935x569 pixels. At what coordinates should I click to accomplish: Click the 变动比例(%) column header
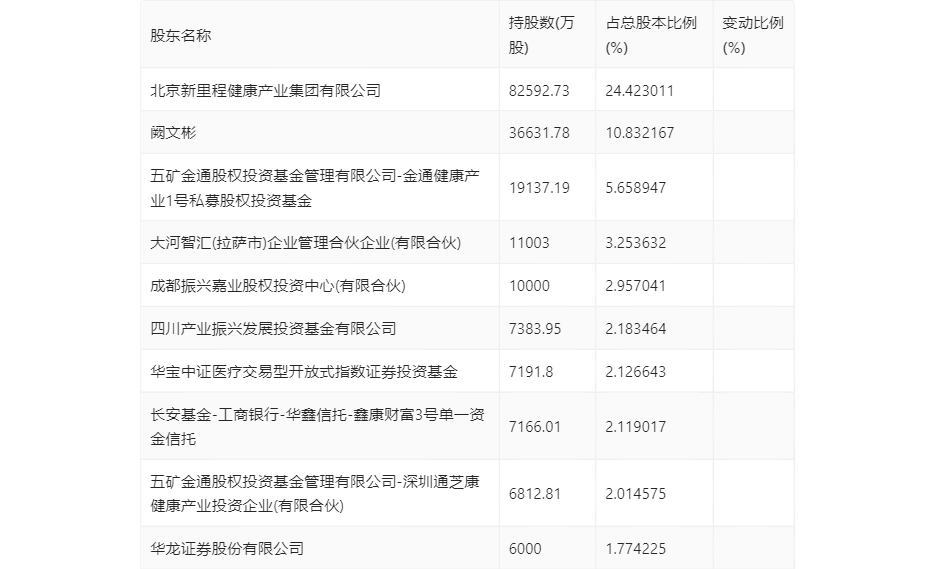click(753, 35)
